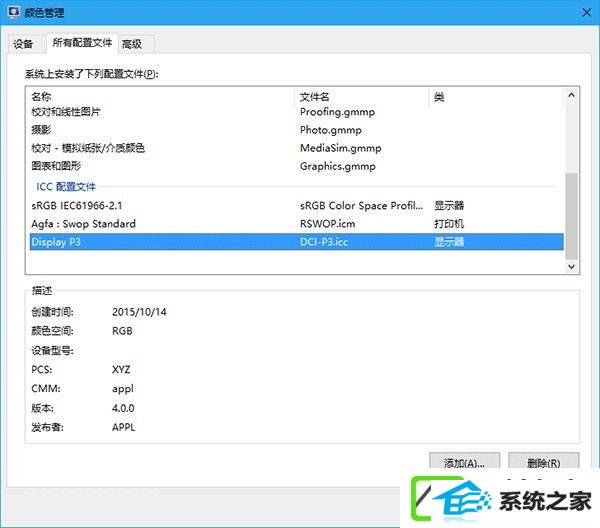Click file name Graphics.gmmp
Viewport: 600px width, 528px height.
(338, 166)
